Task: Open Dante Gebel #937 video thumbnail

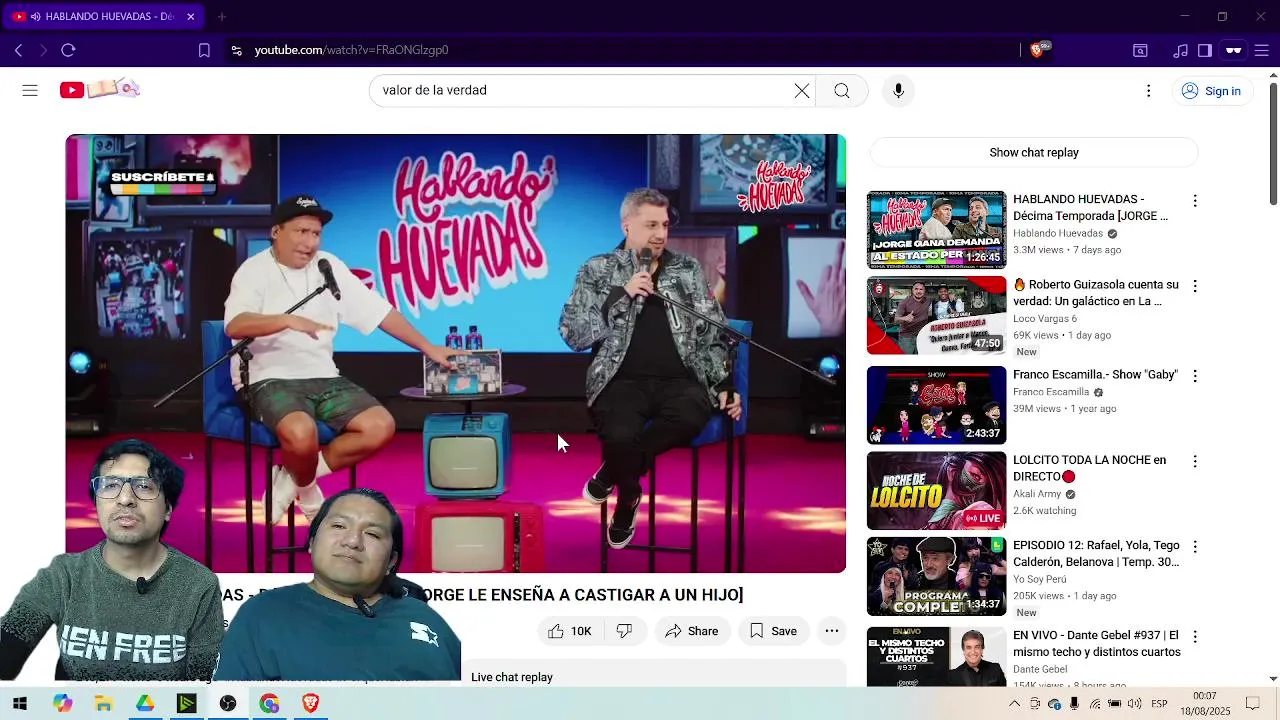Action: click(936, 656)
